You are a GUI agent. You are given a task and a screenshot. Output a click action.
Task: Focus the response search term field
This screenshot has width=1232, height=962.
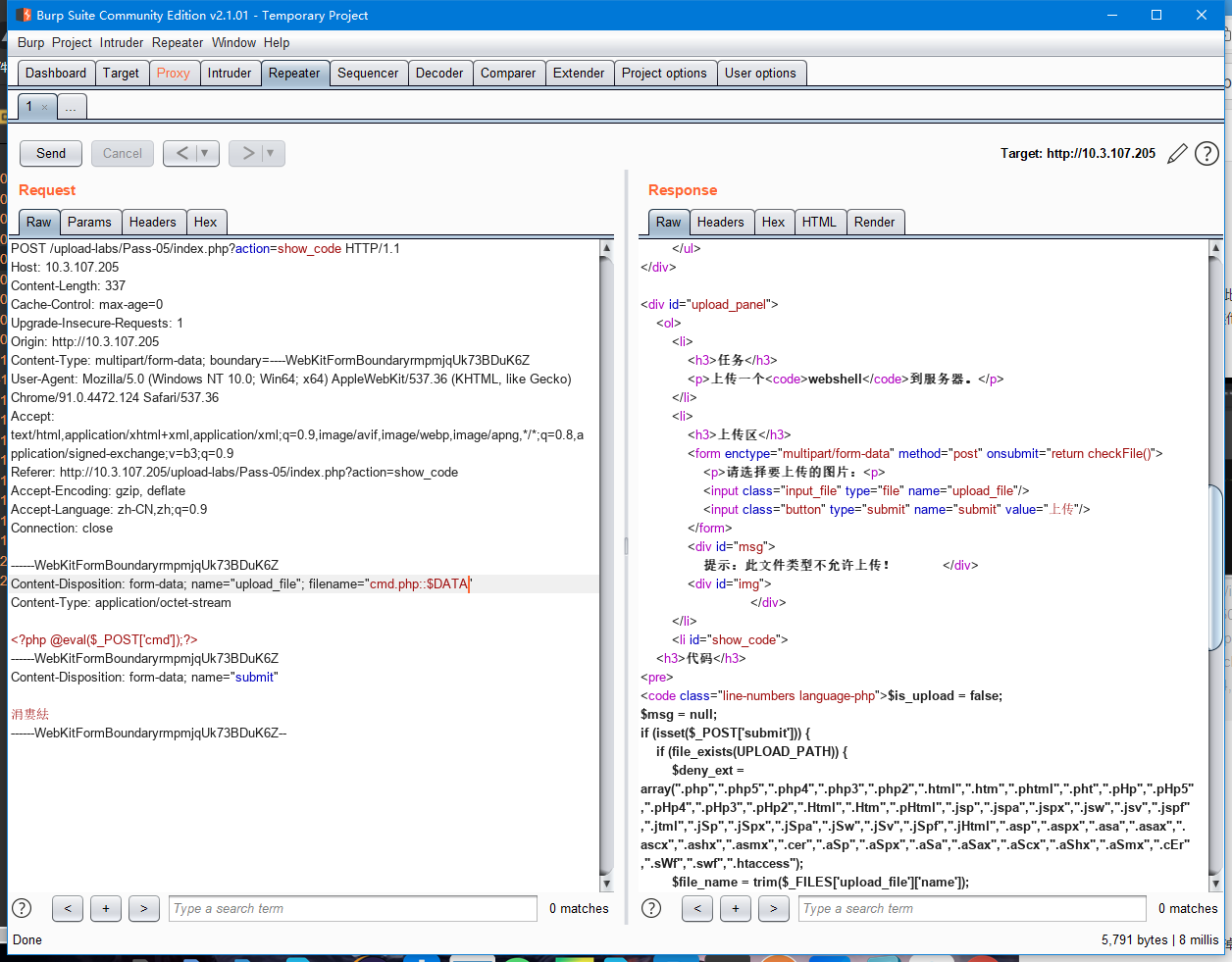pos(973,908)
